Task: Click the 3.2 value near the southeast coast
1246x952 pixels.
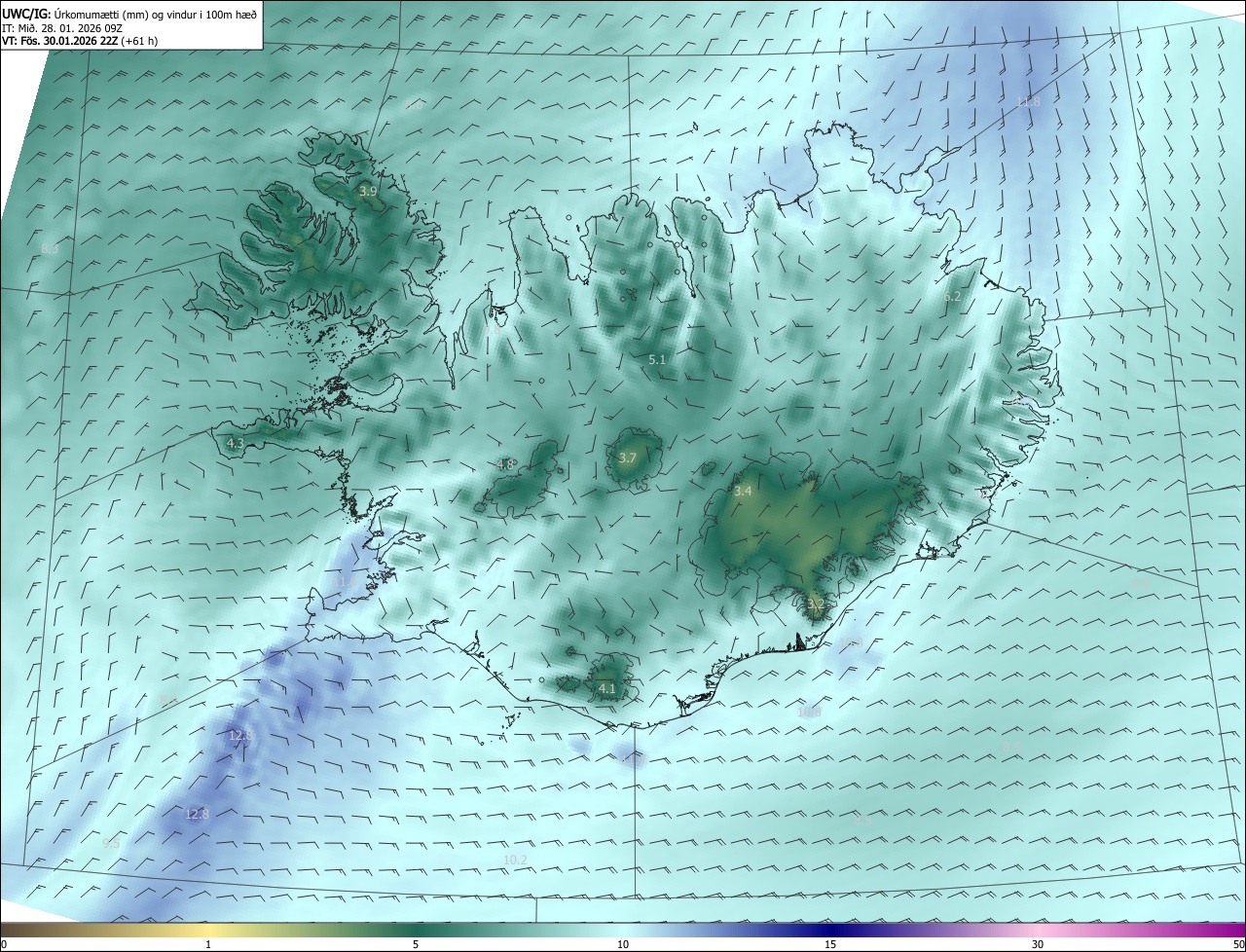Action: [x=816, y=604]
